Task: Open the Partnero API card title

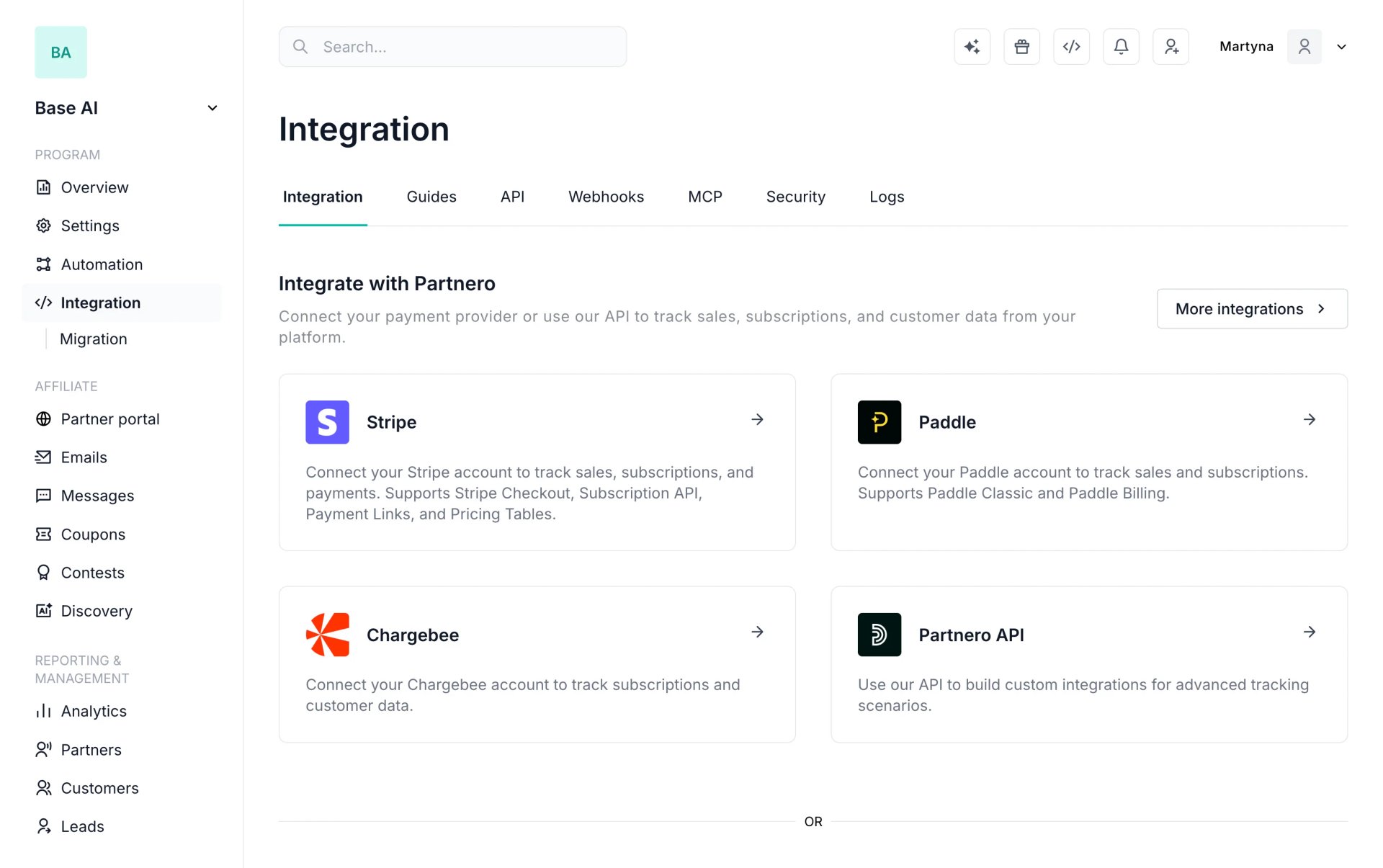Action: (x=971, y=635)
